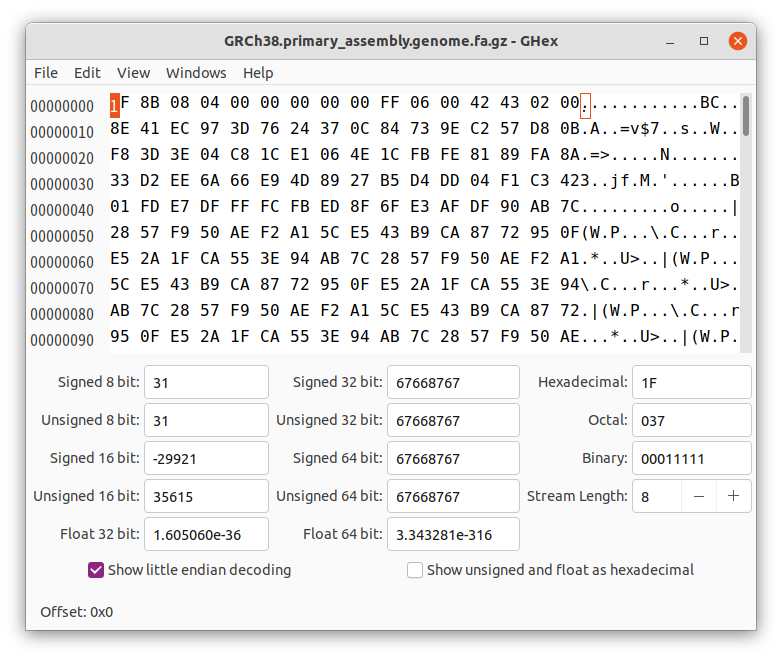Toggle Show little endian decoding checkbox
The image size is (782, 659).
coord(96,570)
